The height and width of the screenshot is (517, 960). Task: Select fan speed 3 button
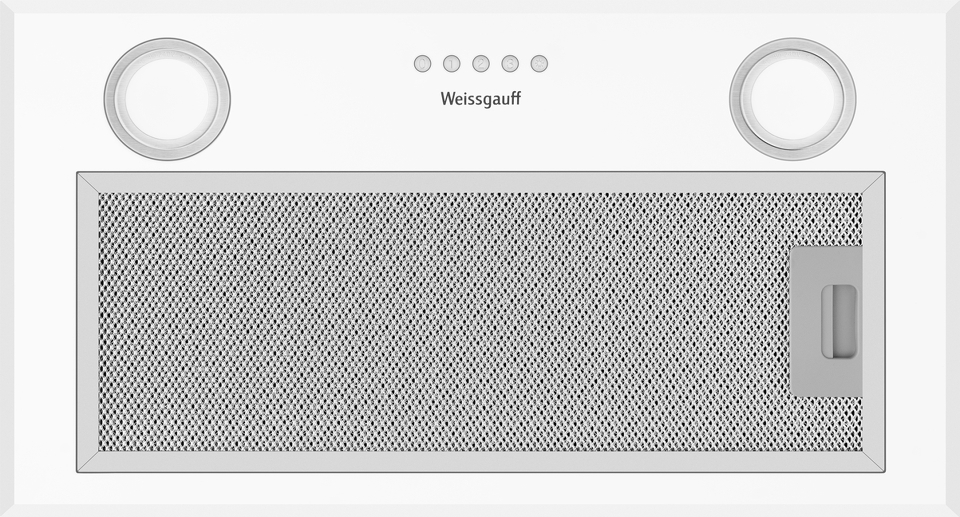click(x=510, y=64)
